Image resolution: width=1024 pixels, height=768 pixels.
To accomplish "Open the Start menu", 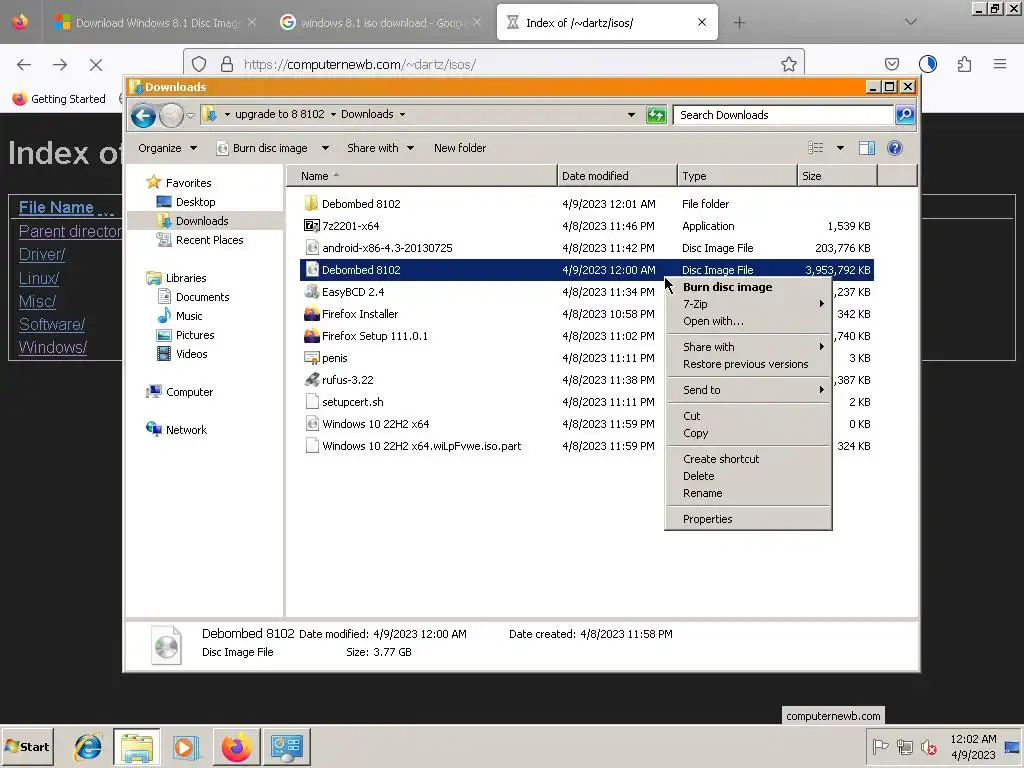I will [x=27, y=746].
